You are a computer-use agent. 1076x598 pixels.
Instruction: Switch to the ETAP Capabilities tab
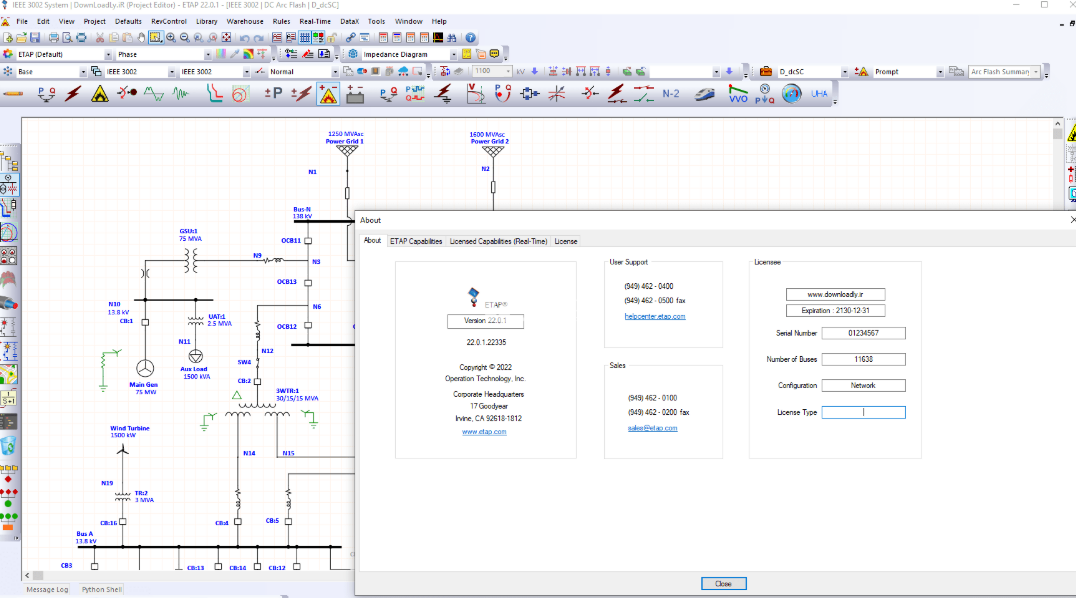pyautogui.click(x=416, y=241)
